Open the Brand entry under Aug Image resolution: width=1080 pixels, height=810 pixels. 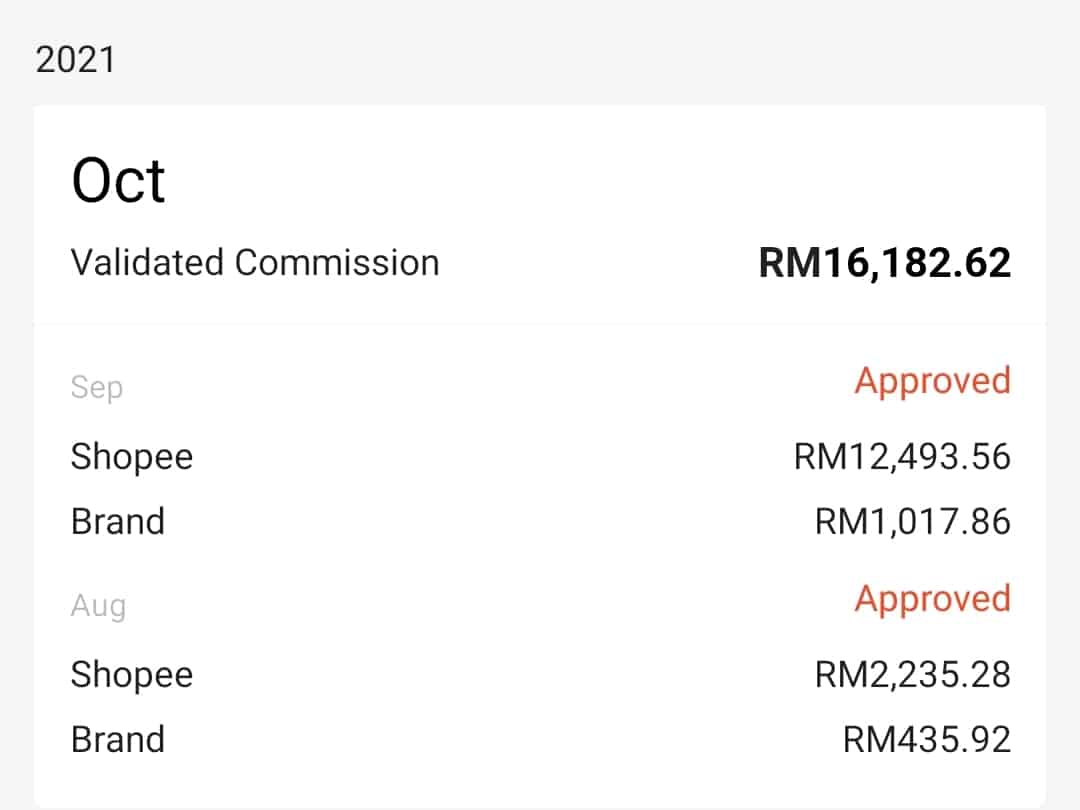tap(117, 740)
